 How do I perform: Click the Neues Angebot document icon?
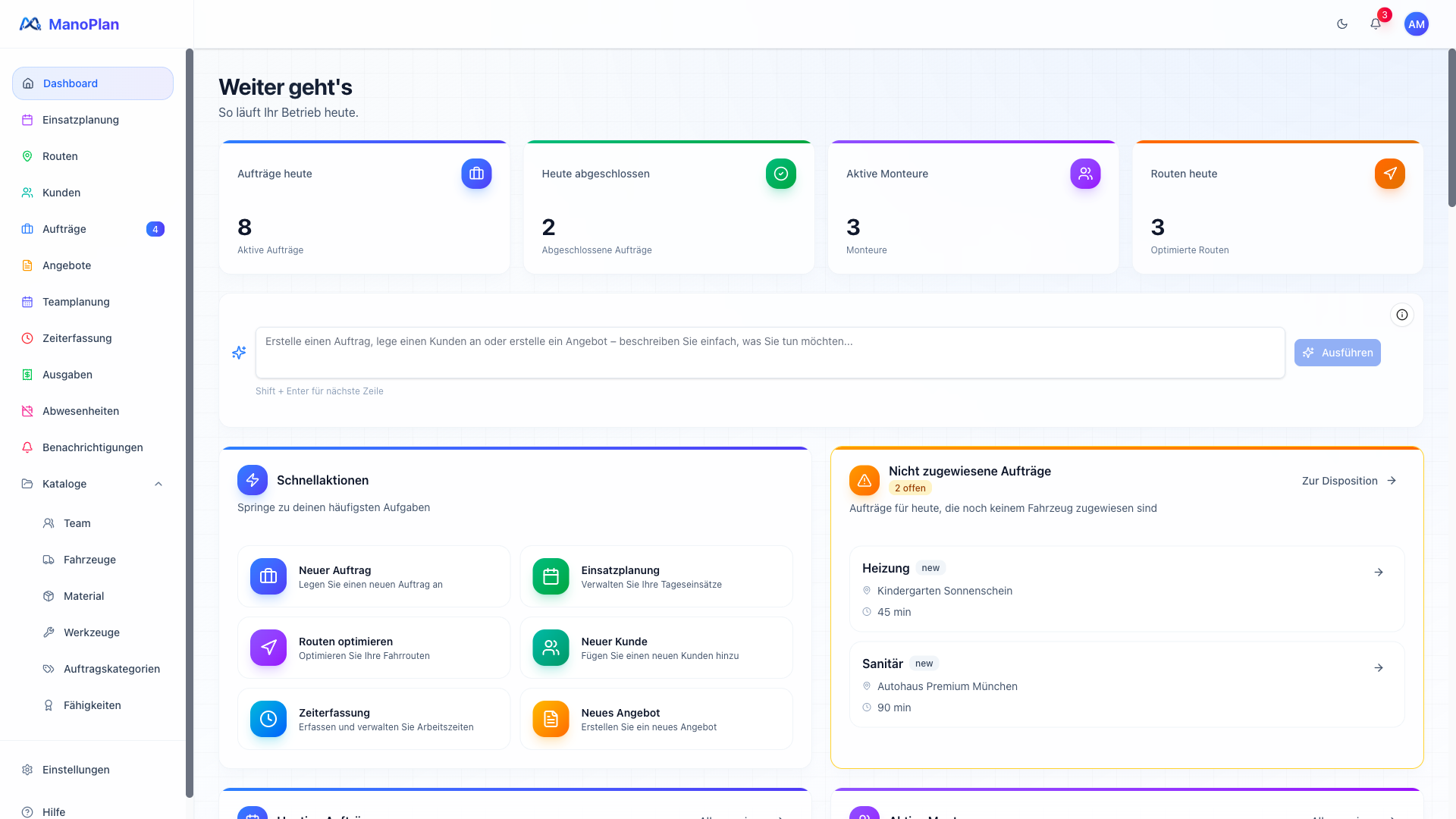[x=551, y=719]
